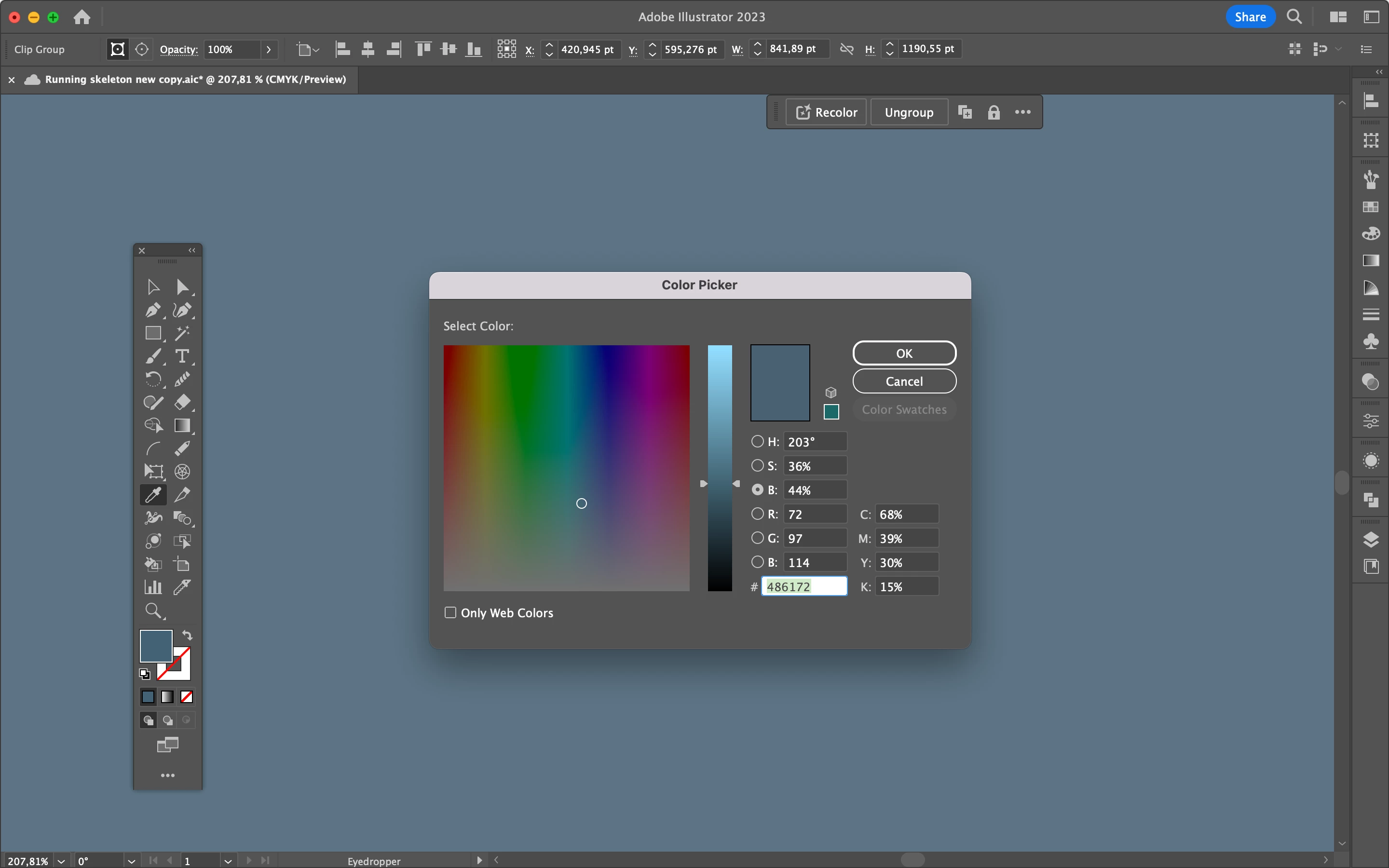The width and height of the screenshot is (1389, 868).
Task: Switch to Running skeleton new copy.aic tab
Action: point(195,80)
